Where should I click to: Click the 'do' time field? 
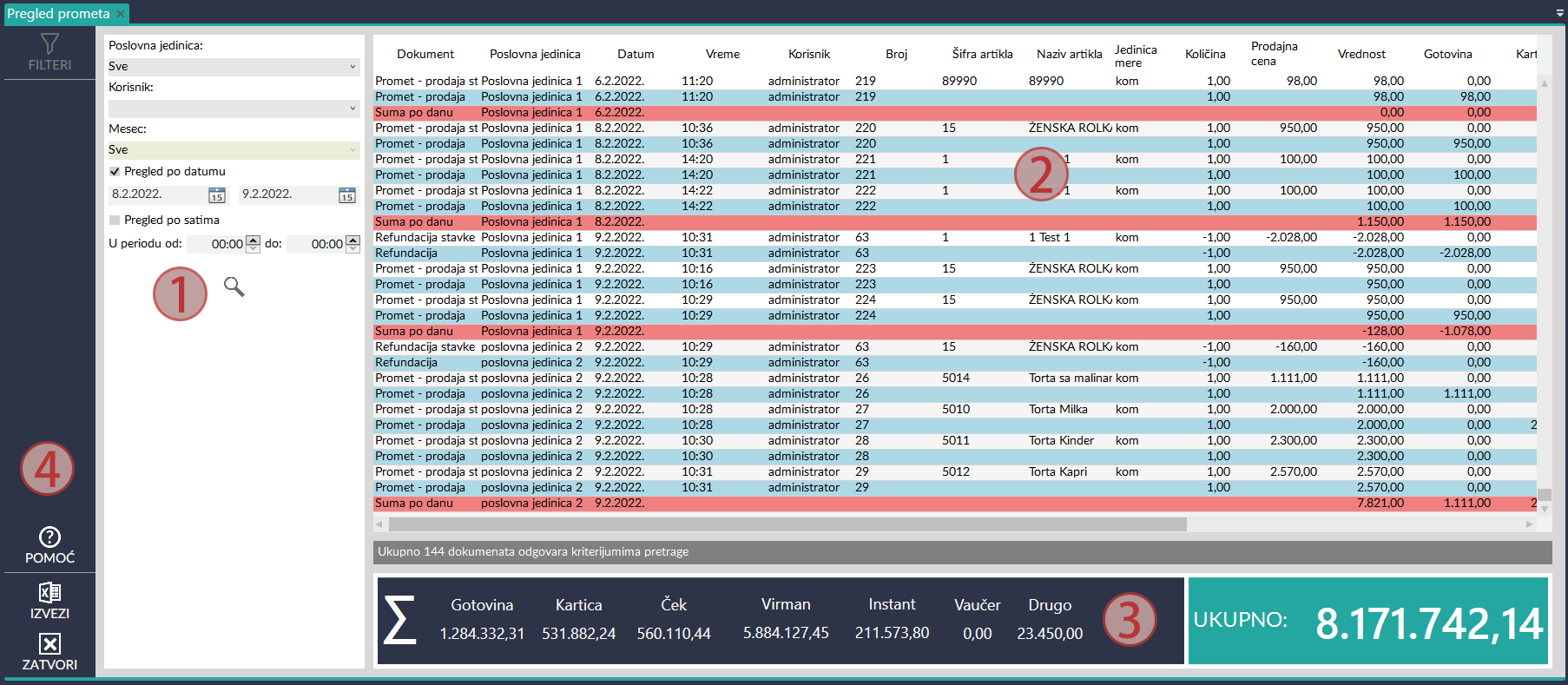[316, 244]
